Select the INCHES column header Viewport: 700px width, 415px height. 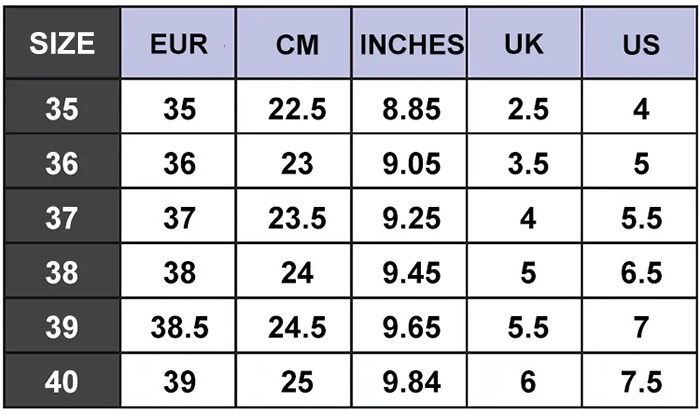coord(411,44)
